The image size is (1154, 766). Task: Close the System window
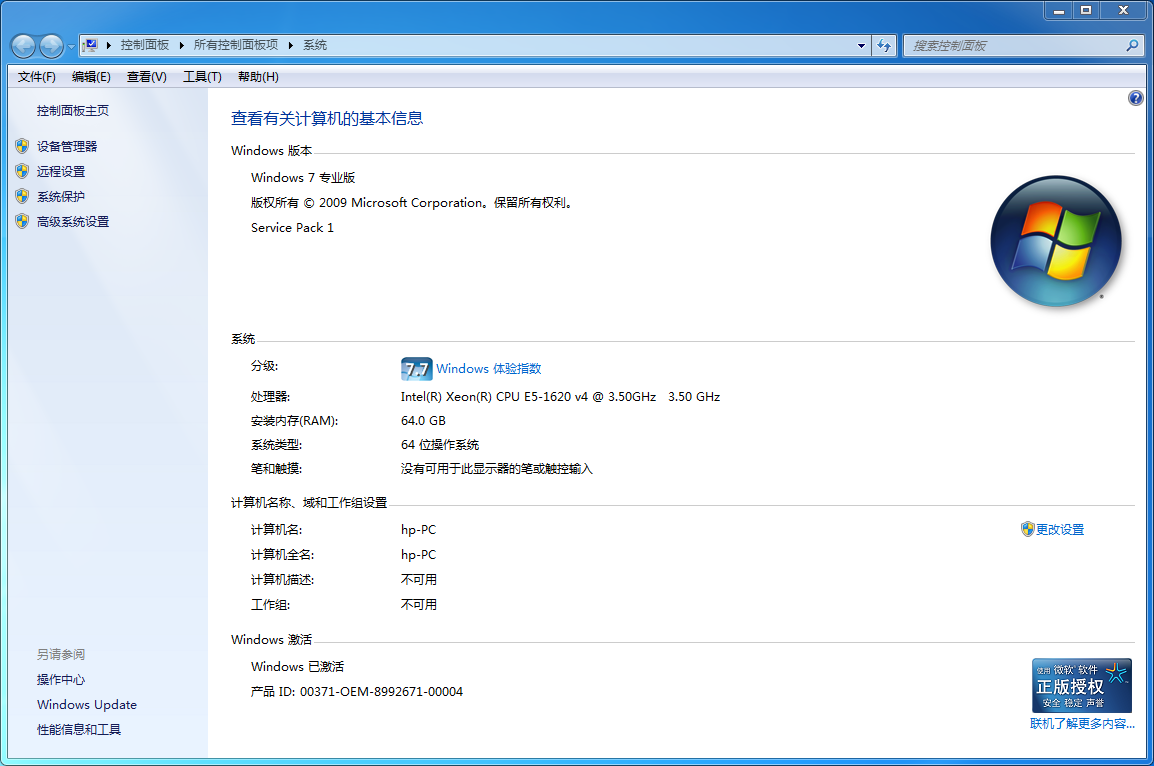1123,10
